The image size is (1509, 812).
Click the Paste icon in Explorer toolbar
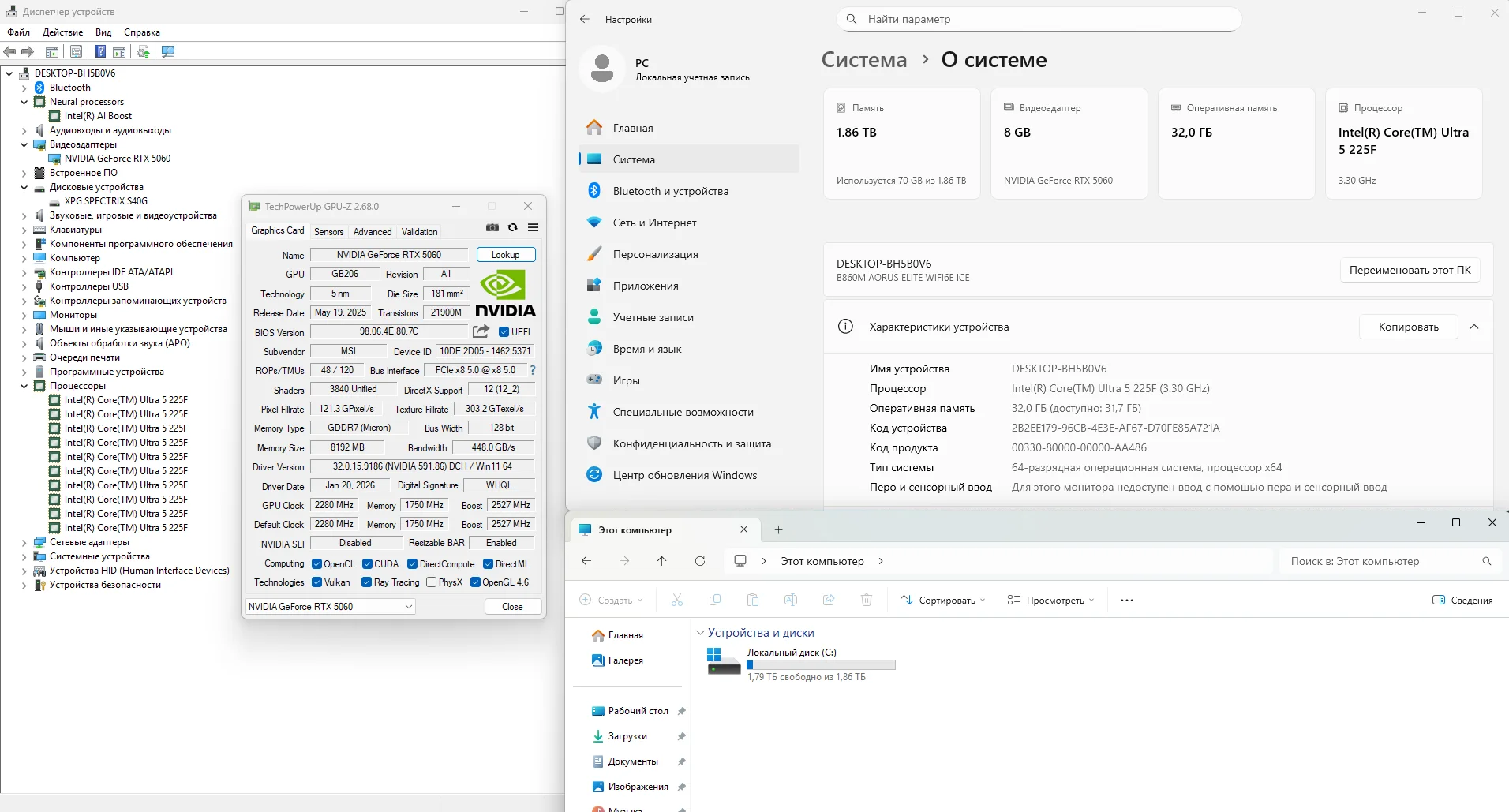click(753, 601)
